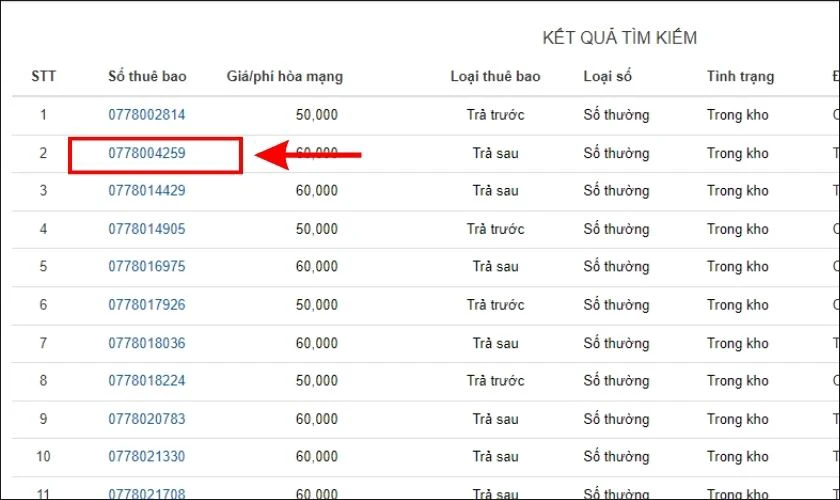
Task: Select subscriber number 0778017926
Action: click(147, 304)
